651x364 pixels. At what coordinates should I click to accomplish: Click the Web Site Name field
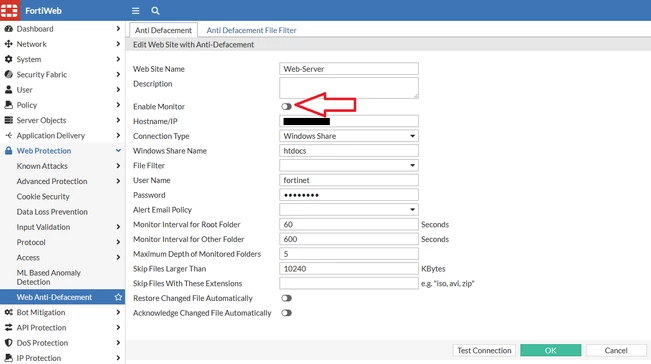coord(349,69)
